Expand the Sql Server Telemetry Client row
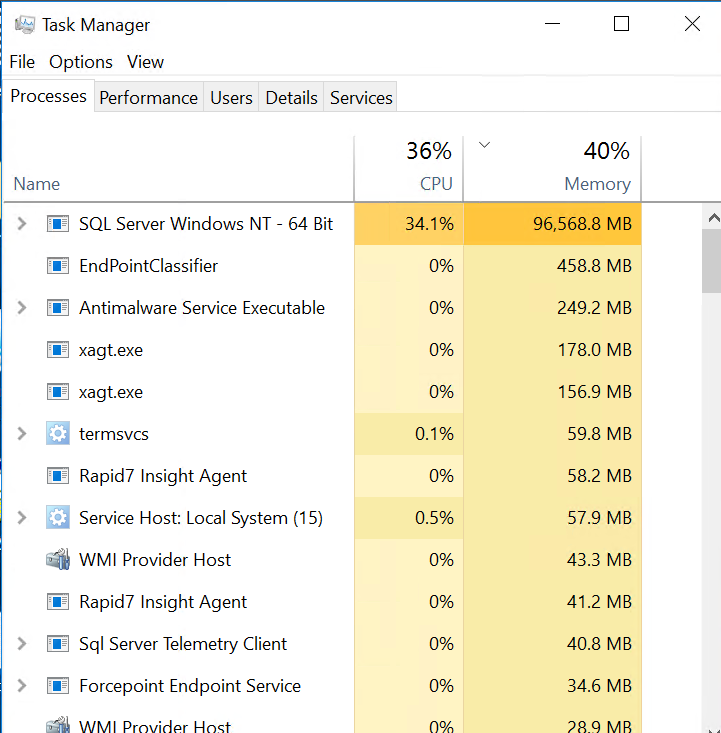The height and width of the screenshot is (733, 721). coord(22,644)
